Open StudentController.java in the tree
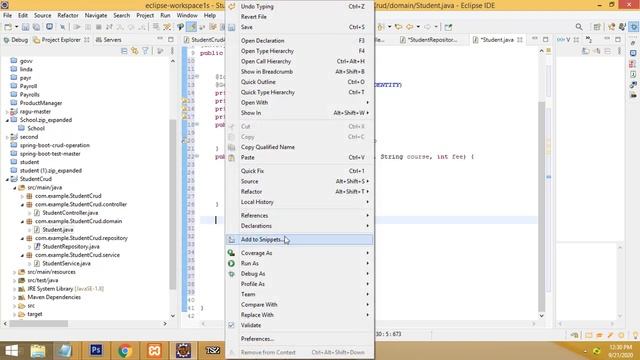This screenshot has height=360, width=640. (x=70, y=213)
